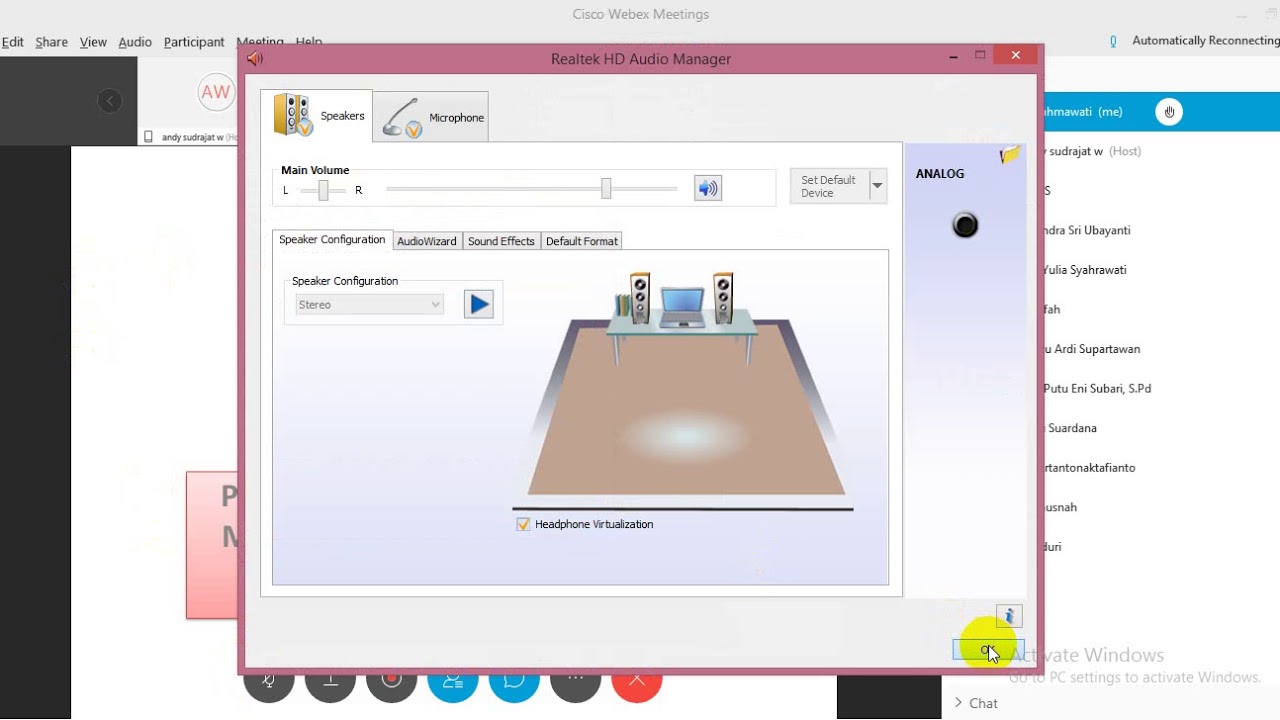Open the information icon in Realtek manager

tap(1009, 616)
